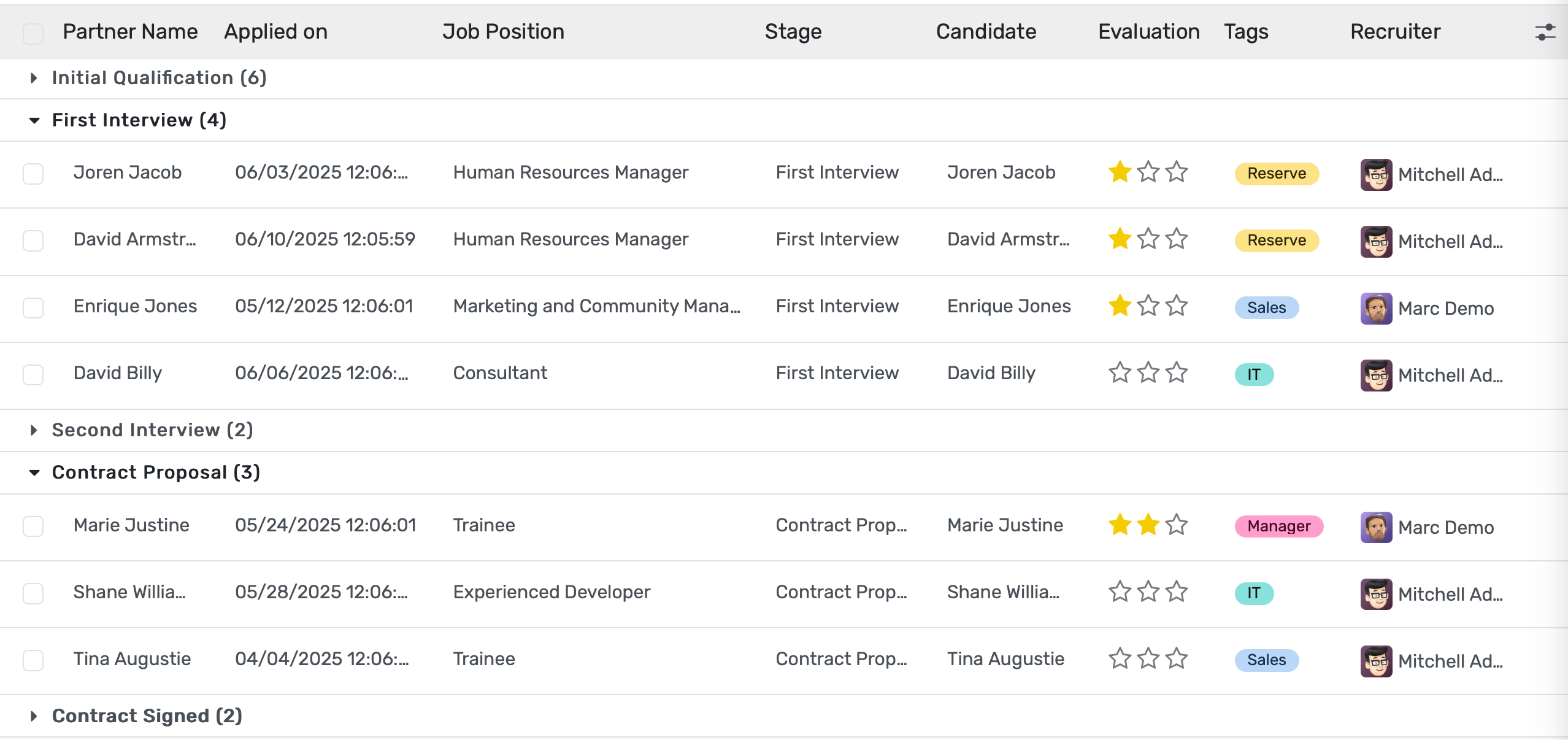1568x740 pixels.
Task: Click the third star on Enrique Jones row
Action: 1175,306
